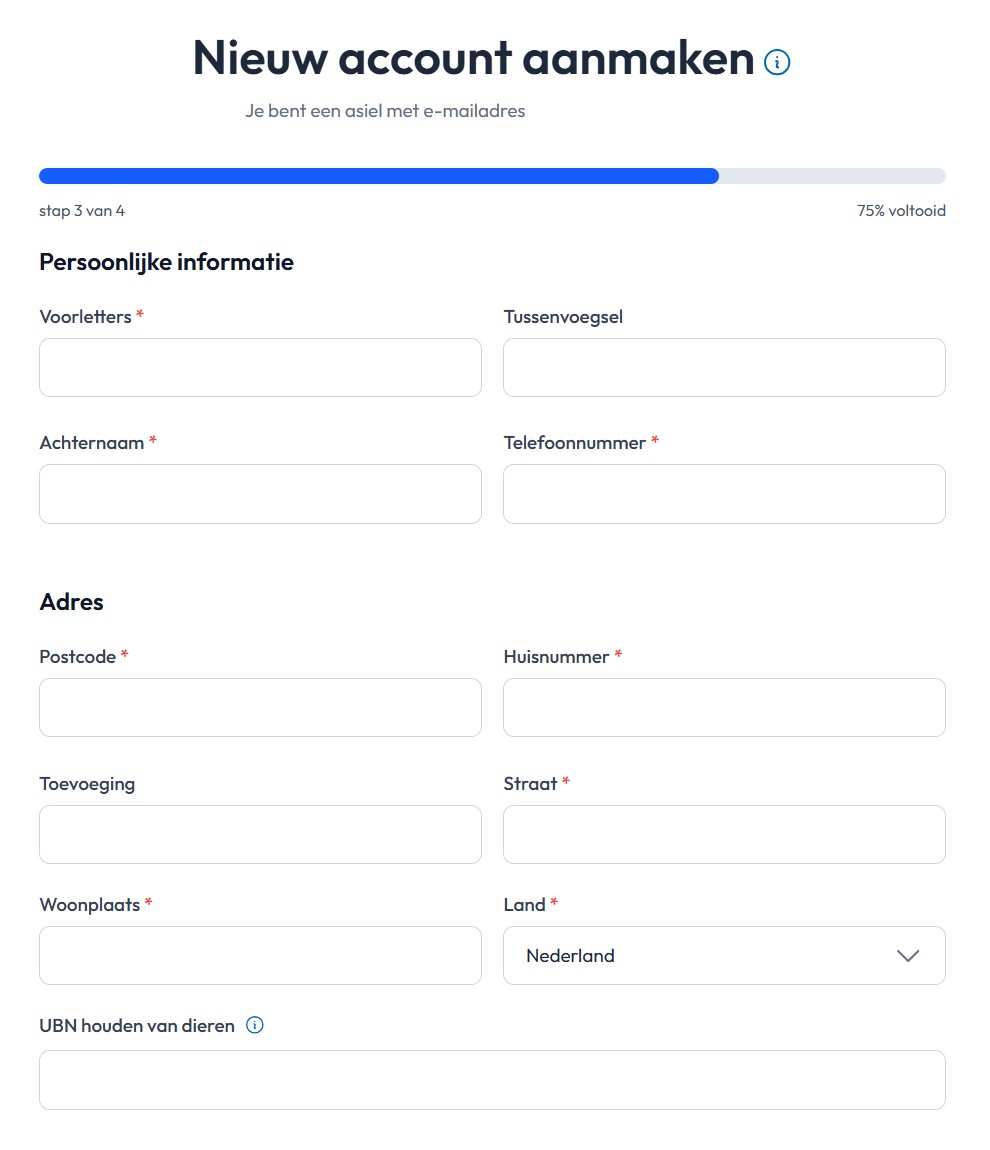Click info icon next to UBN label
This screenshot has height=1150, width=990.
click(x=255, y=1025)
